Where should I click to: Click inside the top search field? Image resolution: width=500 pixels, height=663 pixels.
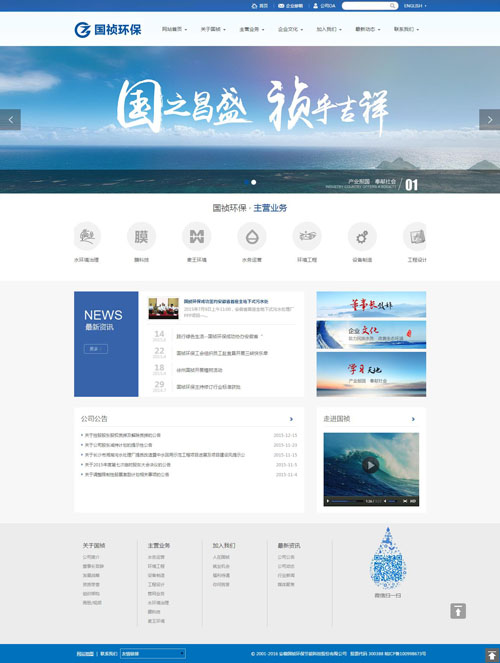[366, 5]
